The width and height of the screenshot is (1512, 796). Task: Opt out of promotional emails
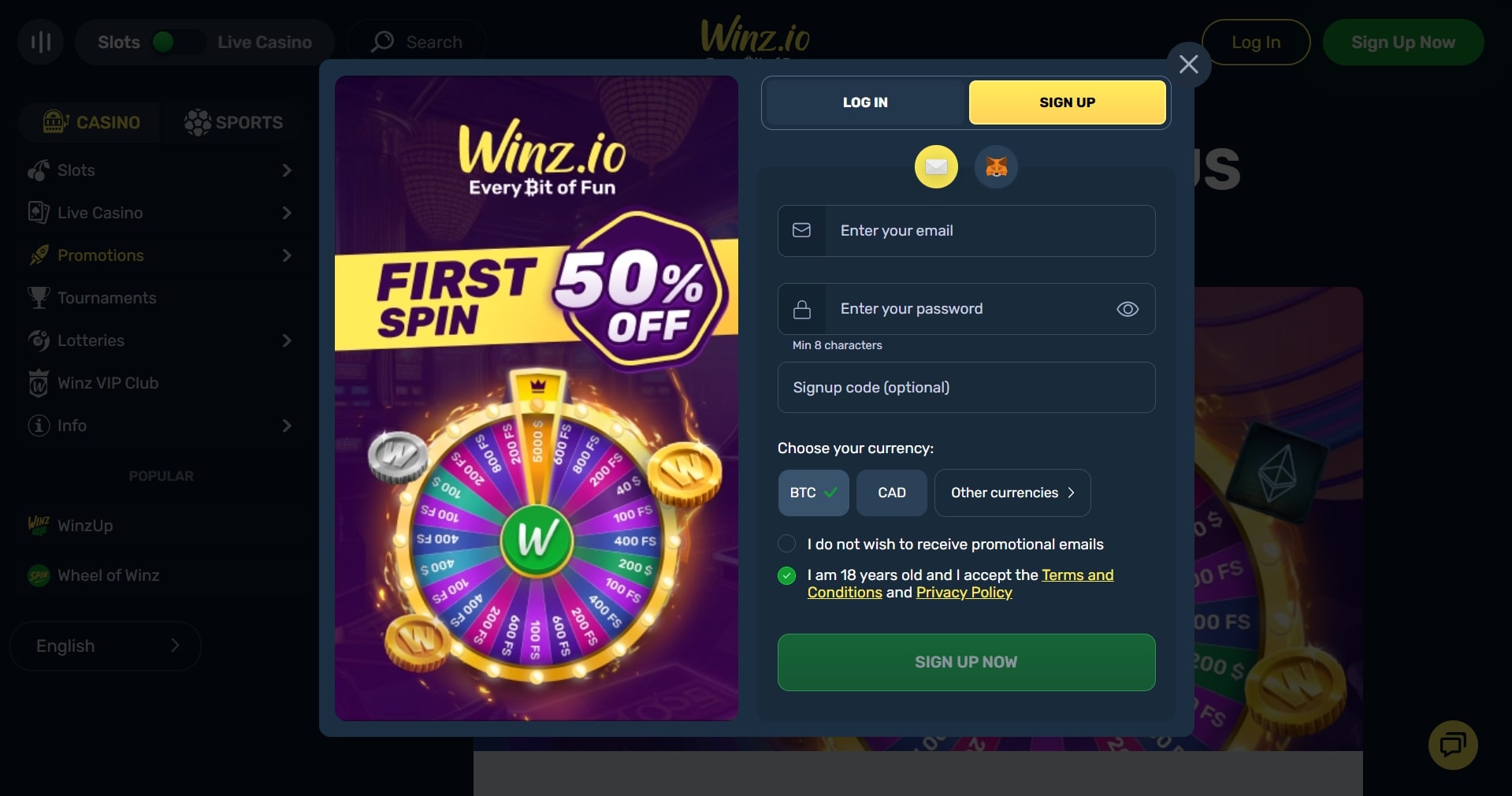click(x=786, y=544)
